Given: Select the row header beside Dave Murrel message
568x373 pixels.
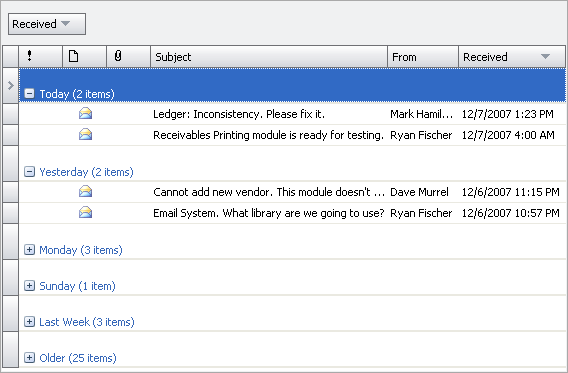Looking at the screenshot, I should pyautogui.click(x=11, y=192).
